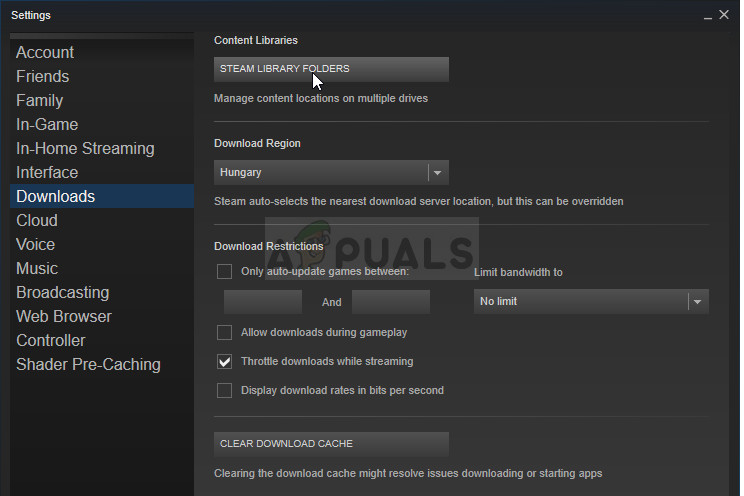Viewport: 744px width, 496px height.
Task: Click the auto-update start time field
Action: (x=263, y=302)
